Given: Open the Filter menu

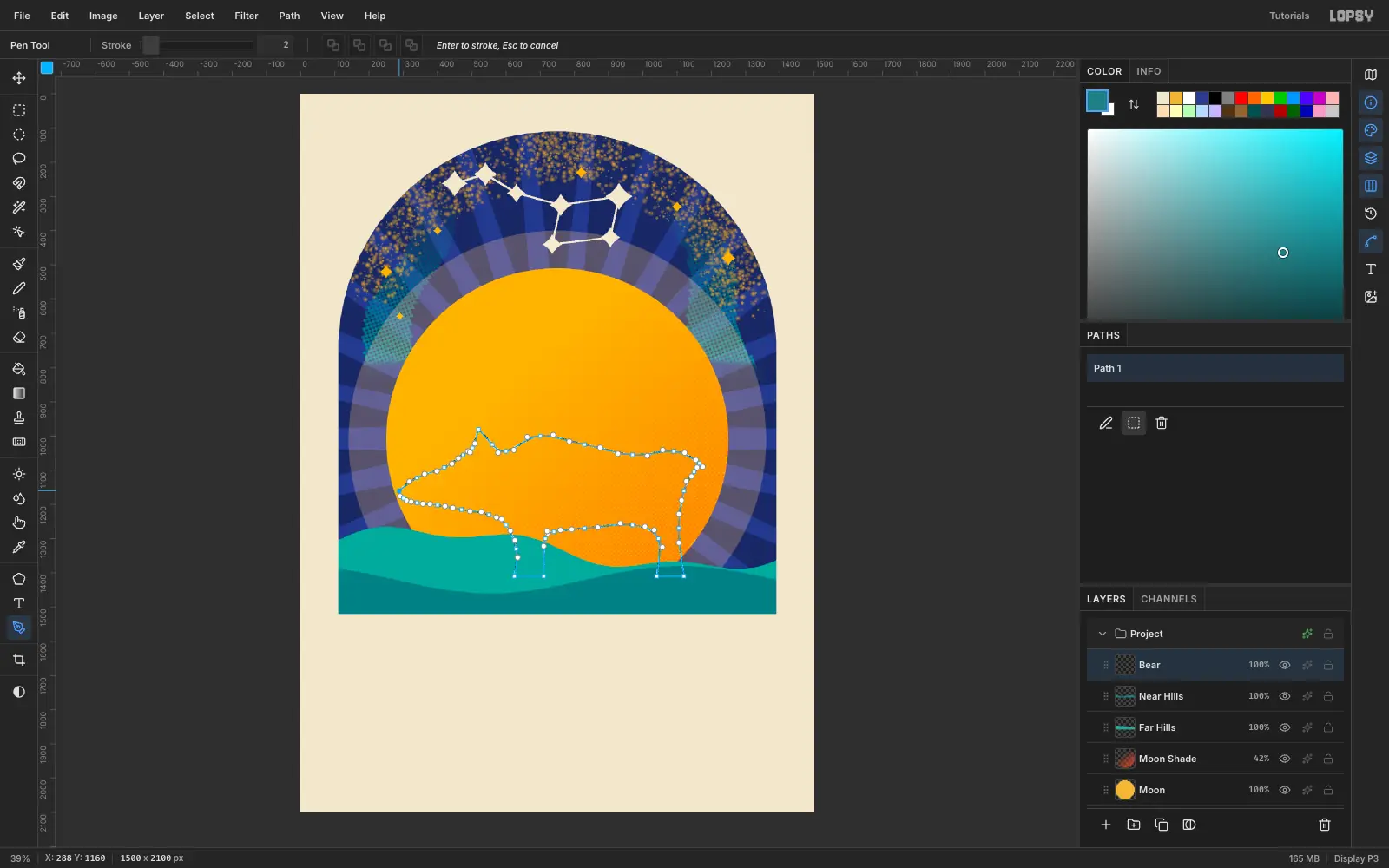Looking at the screenshot, I should [247, 16].
